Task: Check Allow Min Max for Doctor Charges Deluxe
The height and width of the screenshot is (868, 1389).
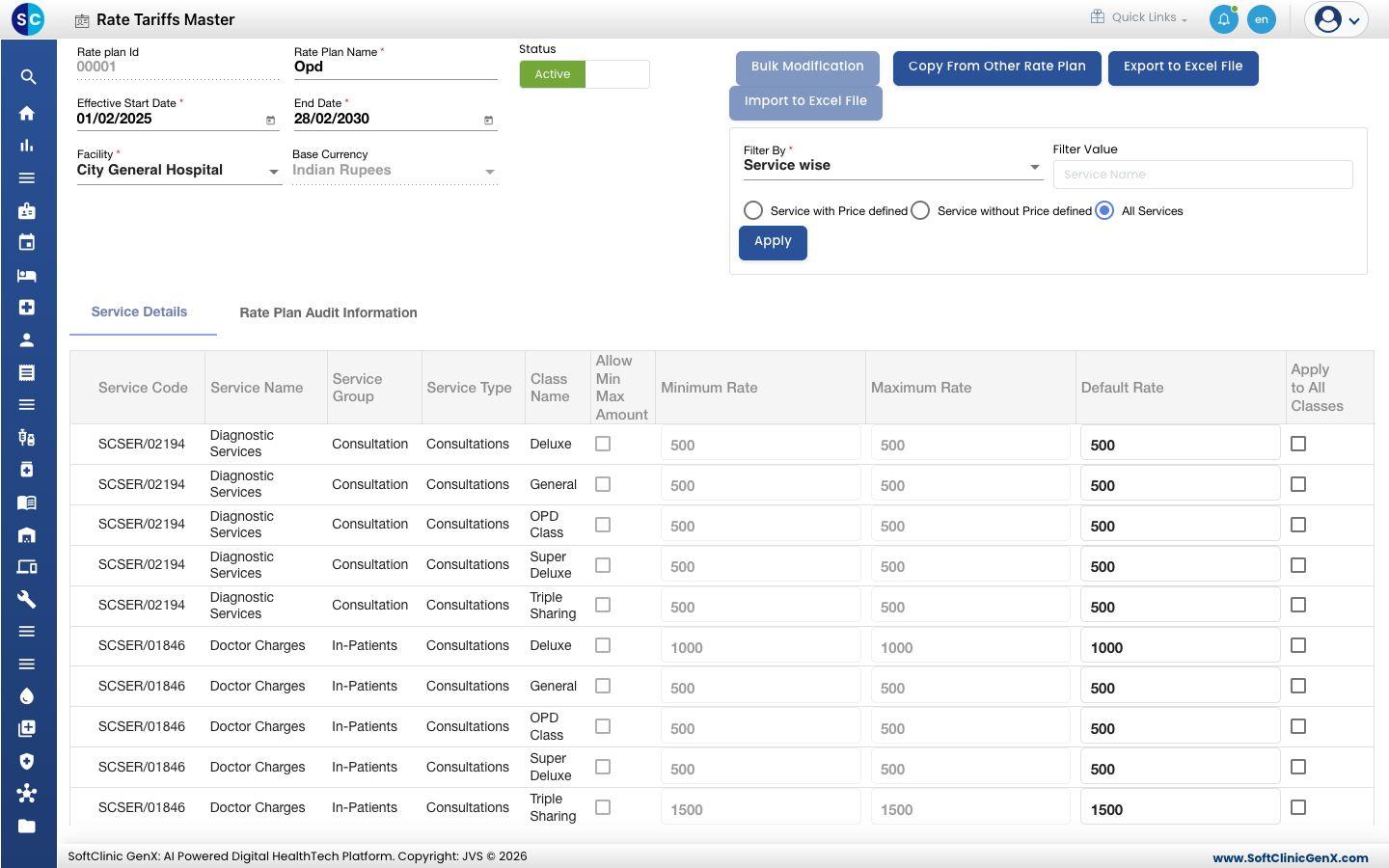Action: tap(603, 645)
